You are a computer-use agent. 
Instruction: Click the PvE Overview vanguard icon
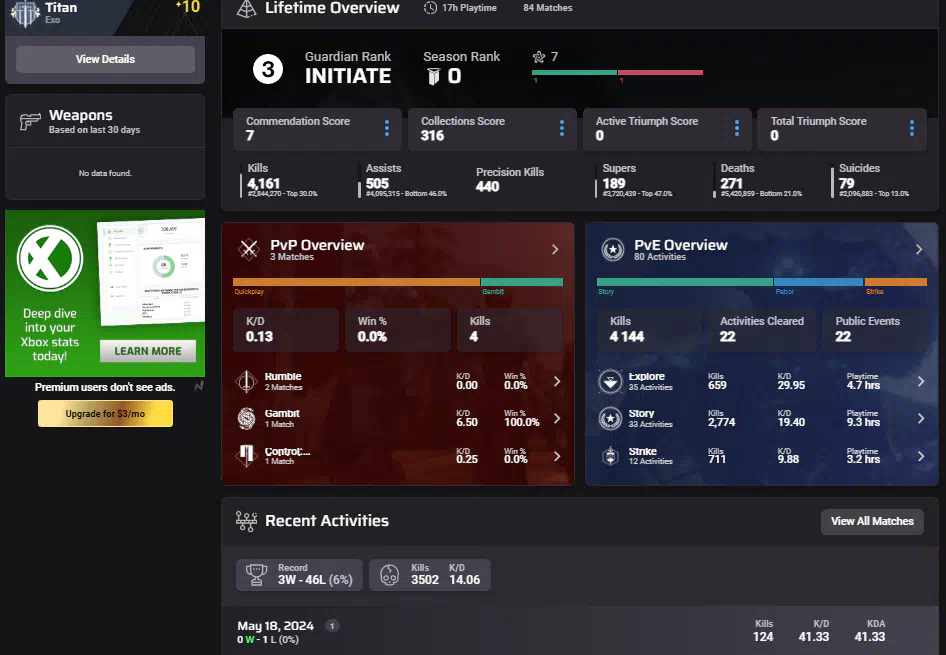pyautogui.click(x=613, y=249)
